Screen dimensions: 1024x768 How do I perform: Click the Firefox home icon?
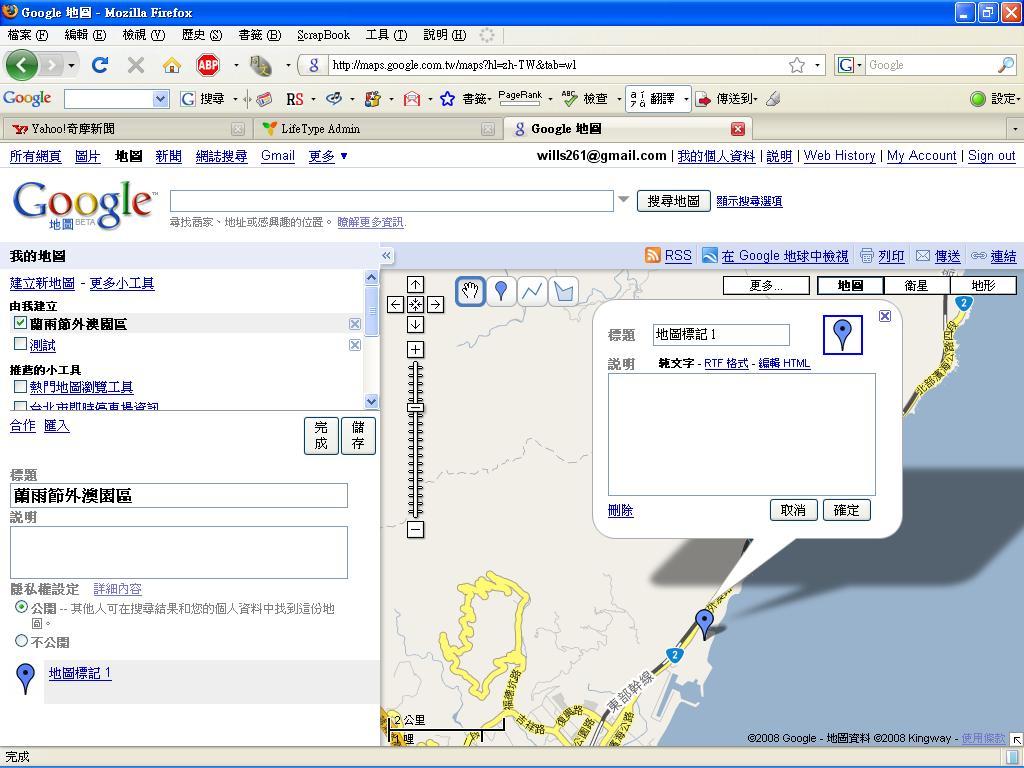tap(172, 65)
